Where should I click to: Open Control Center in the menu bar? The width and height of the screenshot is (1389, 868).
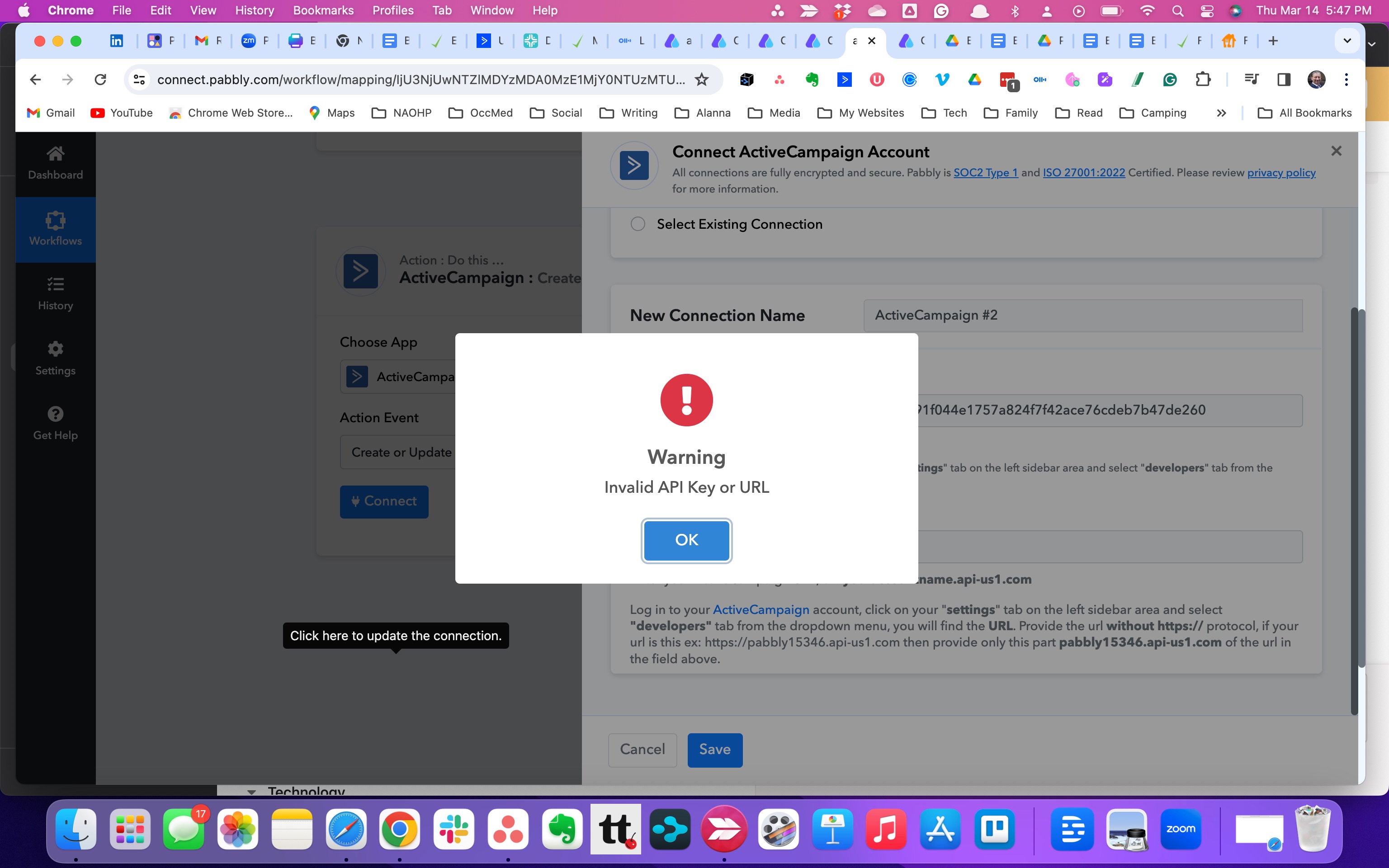click(1206, 10)
